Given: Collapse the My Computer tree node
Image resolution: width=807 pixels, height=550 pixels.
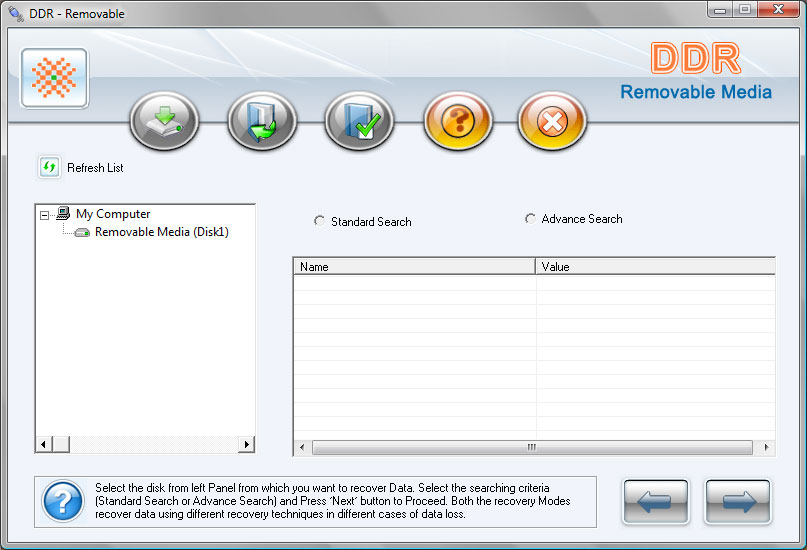Looking at the screenshot, I should coord(44,214).
